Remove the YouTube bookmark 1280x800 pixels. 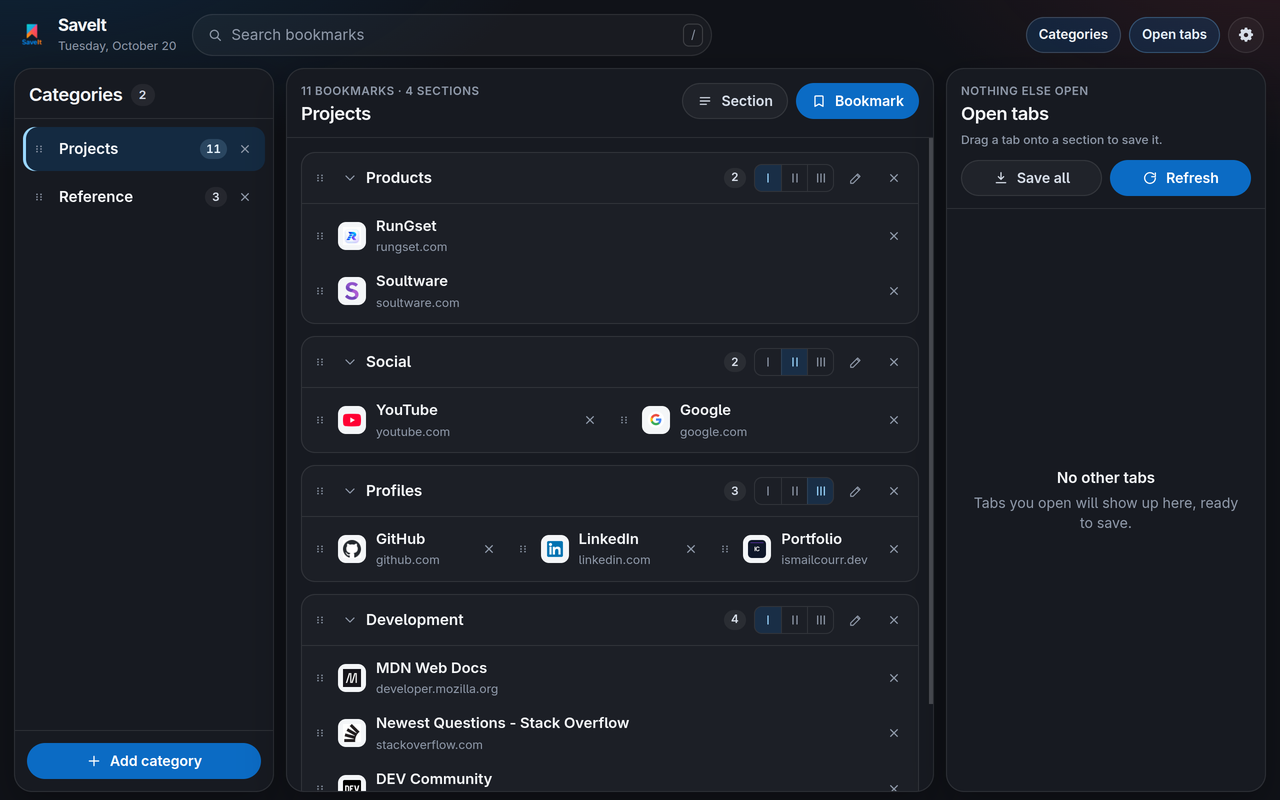click(590, 420)
